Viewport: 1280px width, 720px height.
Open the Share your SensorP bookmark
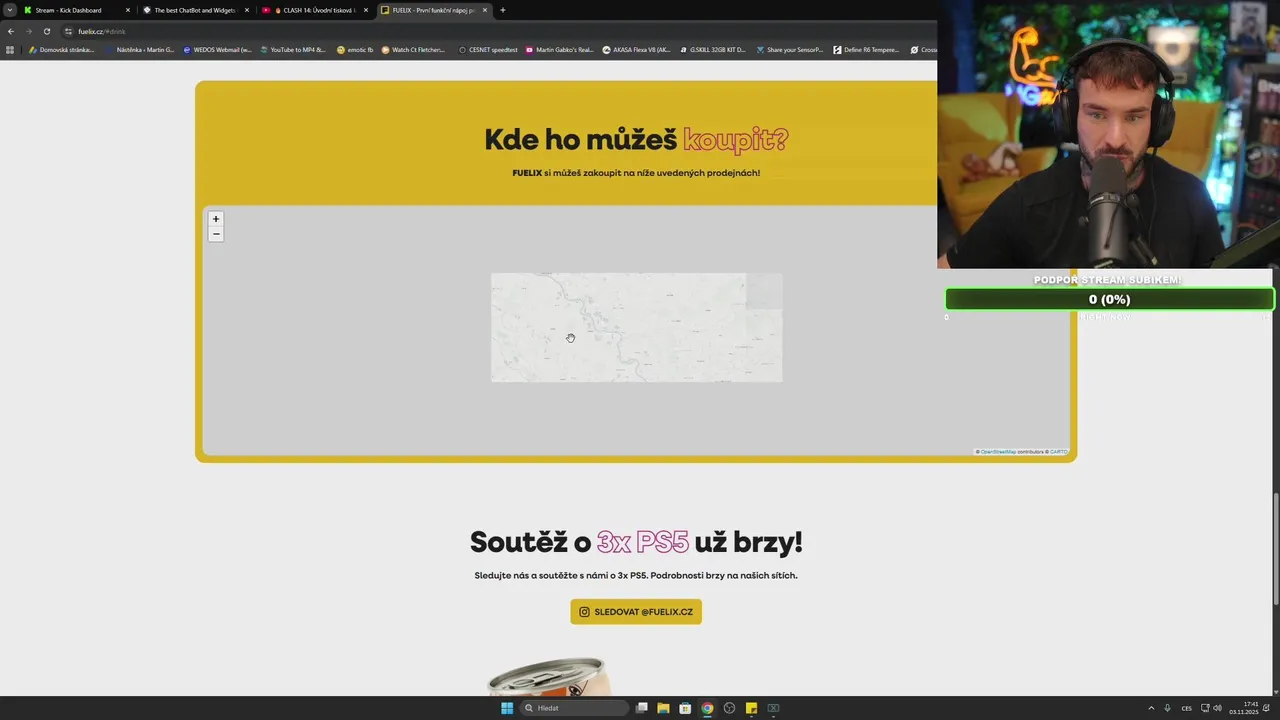pos(790,49)
